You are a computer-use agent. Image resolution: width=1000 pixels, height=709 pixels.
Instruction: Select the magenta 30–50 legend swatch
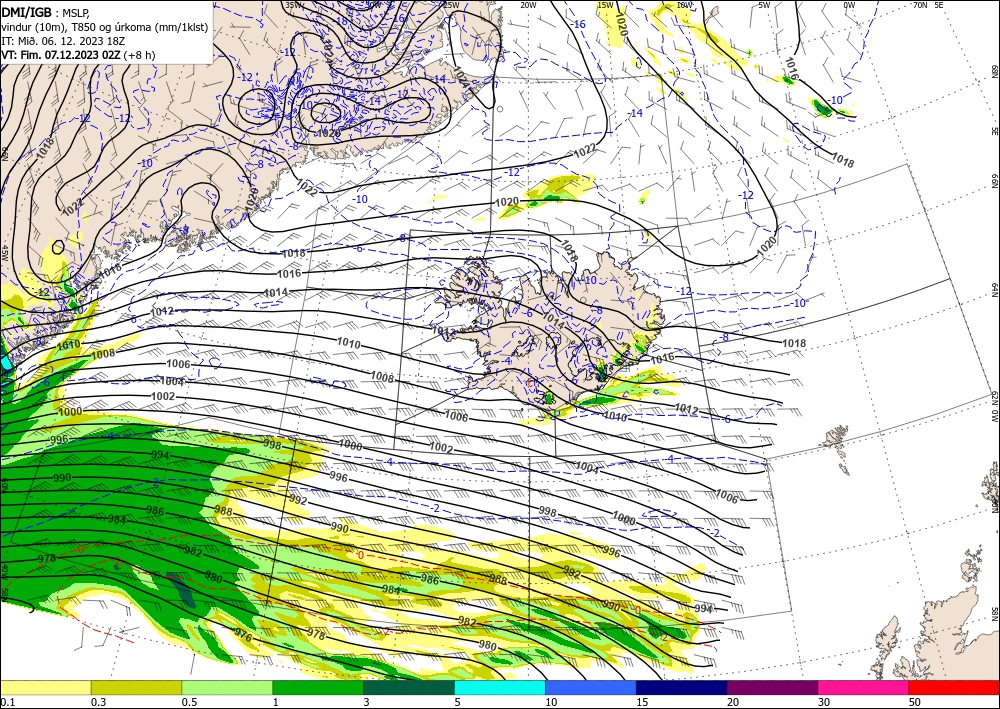pyautogui.click(x=864, y=687)
